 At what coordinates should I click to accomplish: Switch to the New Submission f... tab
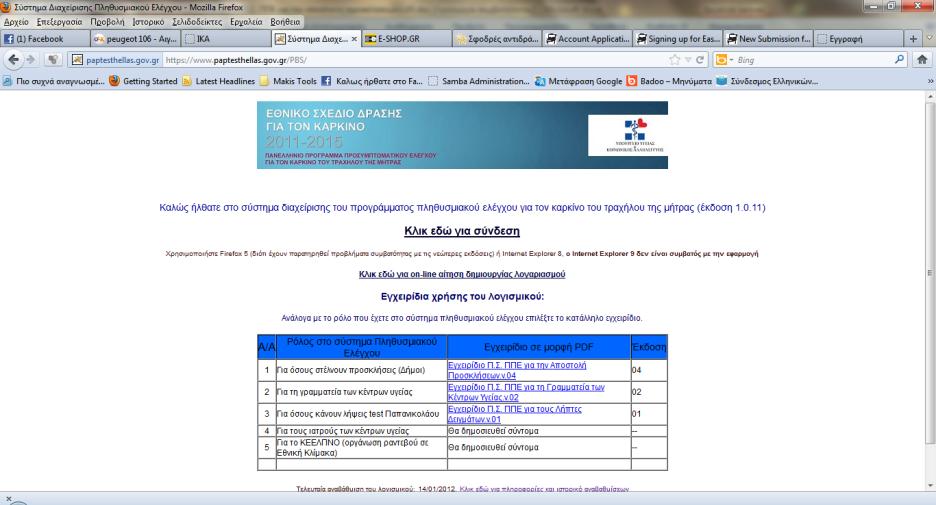768,39
